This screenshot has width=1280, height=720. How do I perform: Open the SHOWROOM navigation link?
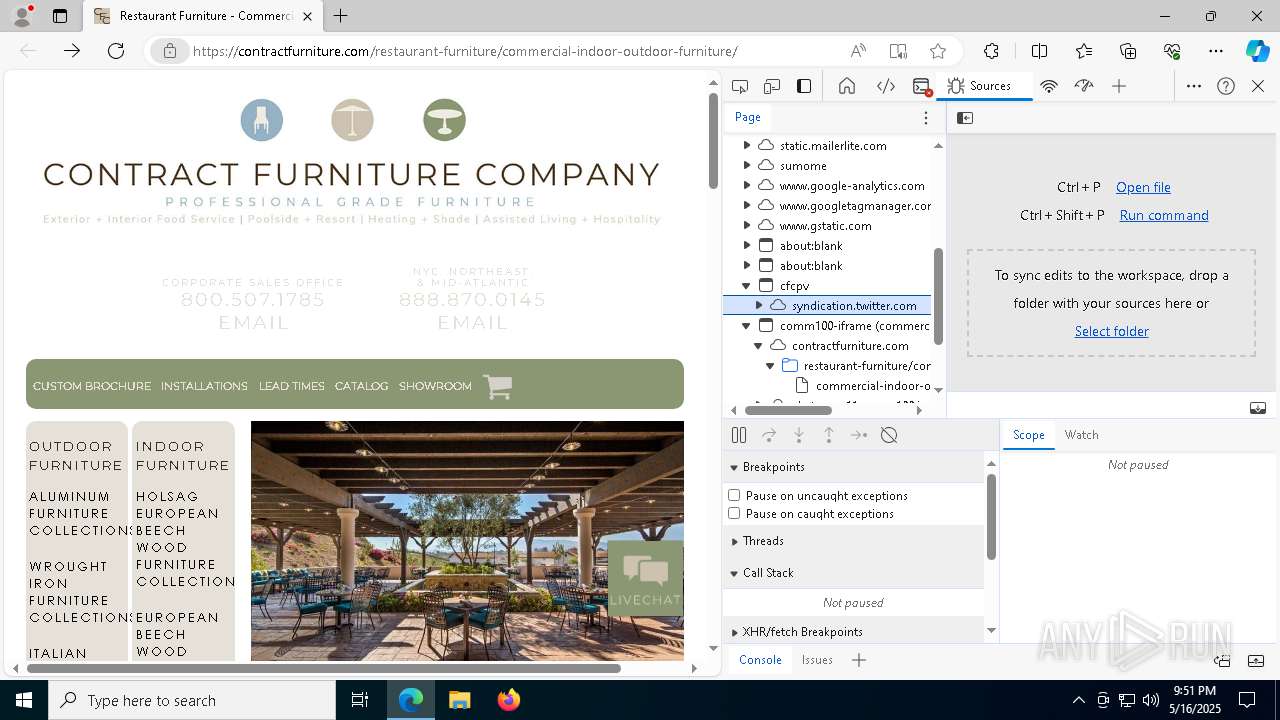(435, 386)
